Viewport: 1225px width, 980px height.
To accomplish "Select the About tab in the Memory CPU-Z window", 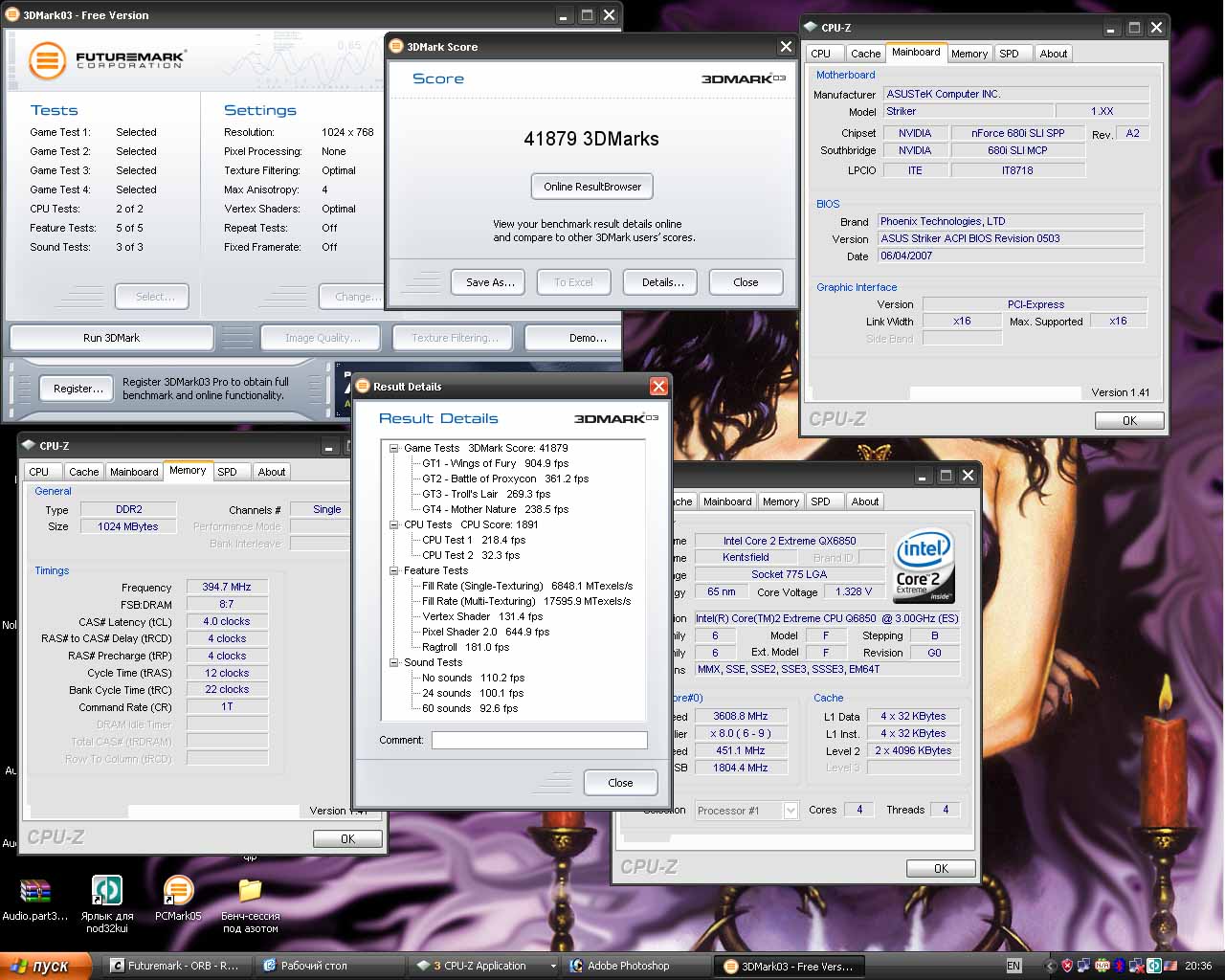I will (272, 472).
